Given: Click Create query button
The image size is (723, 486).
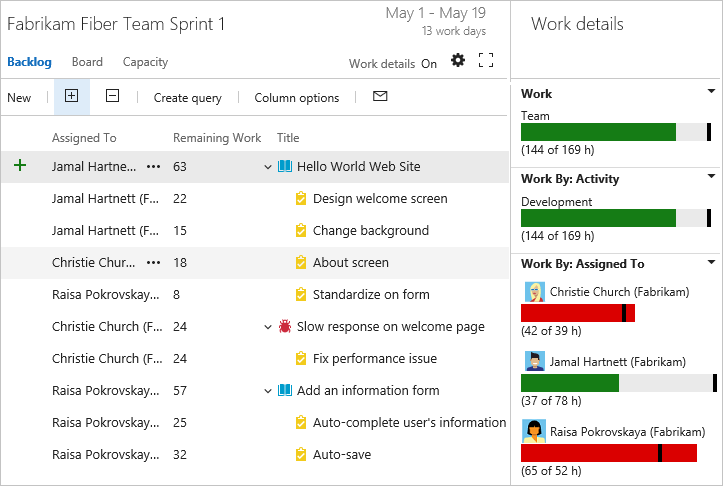Looking at the screenshot, I should [x=187, y=98].
